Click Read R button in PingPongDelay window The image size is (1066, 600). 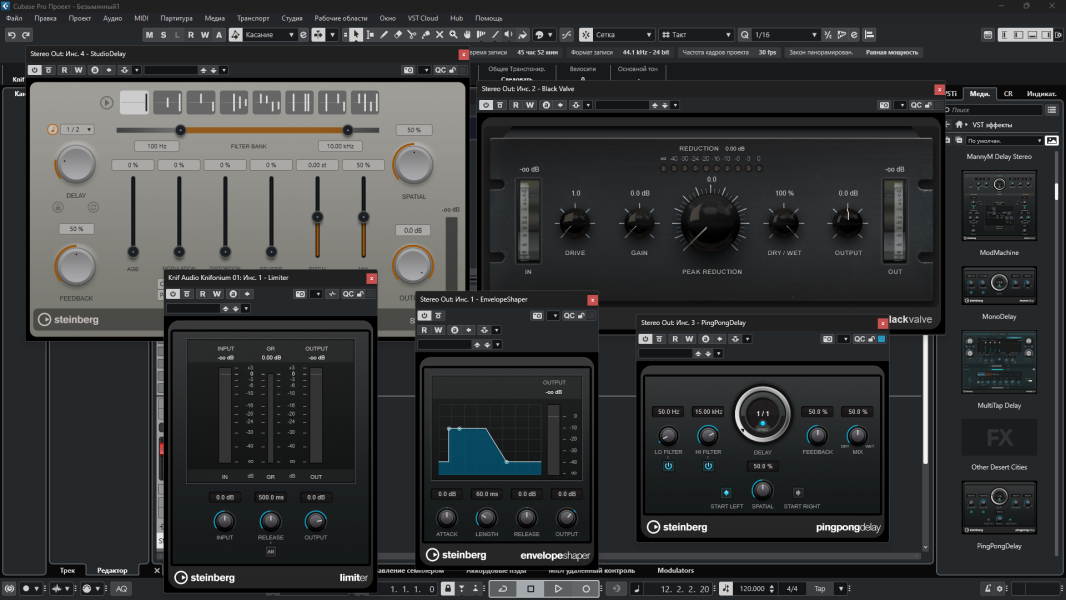pyautogui.click(x=675, y=339)
